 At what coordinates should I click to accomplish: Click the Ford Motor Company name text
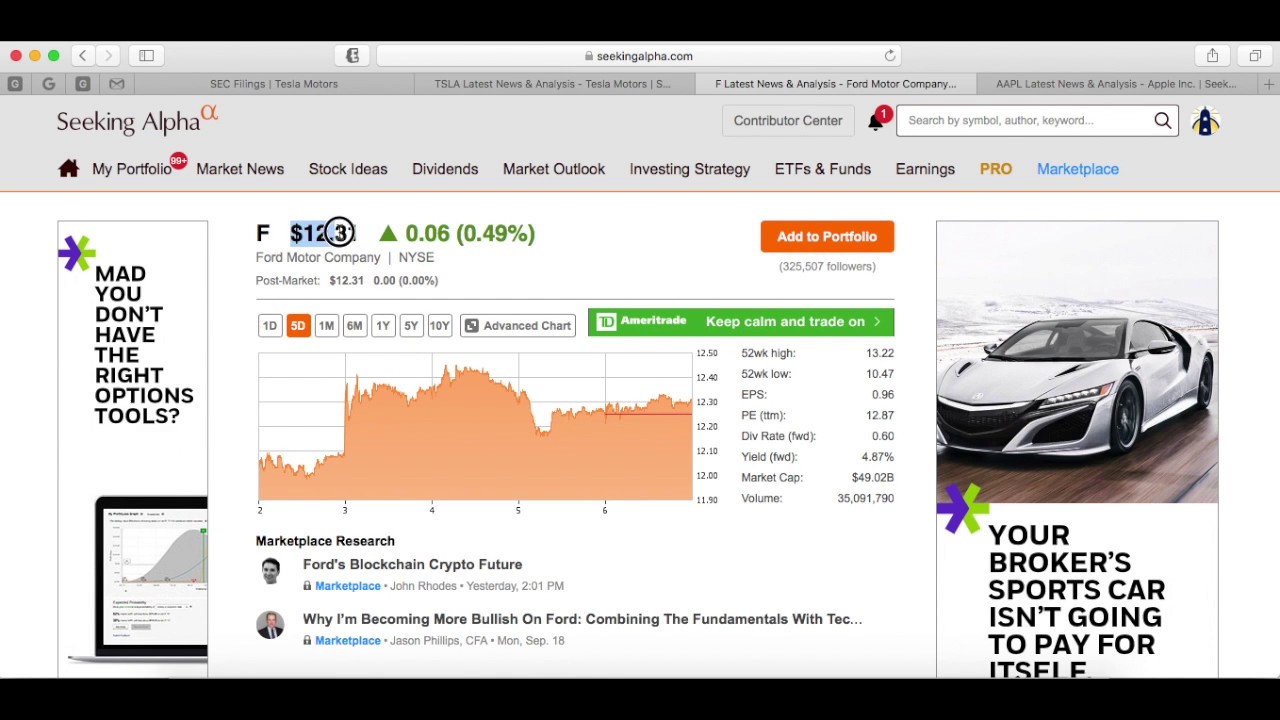tap(318, 258)
